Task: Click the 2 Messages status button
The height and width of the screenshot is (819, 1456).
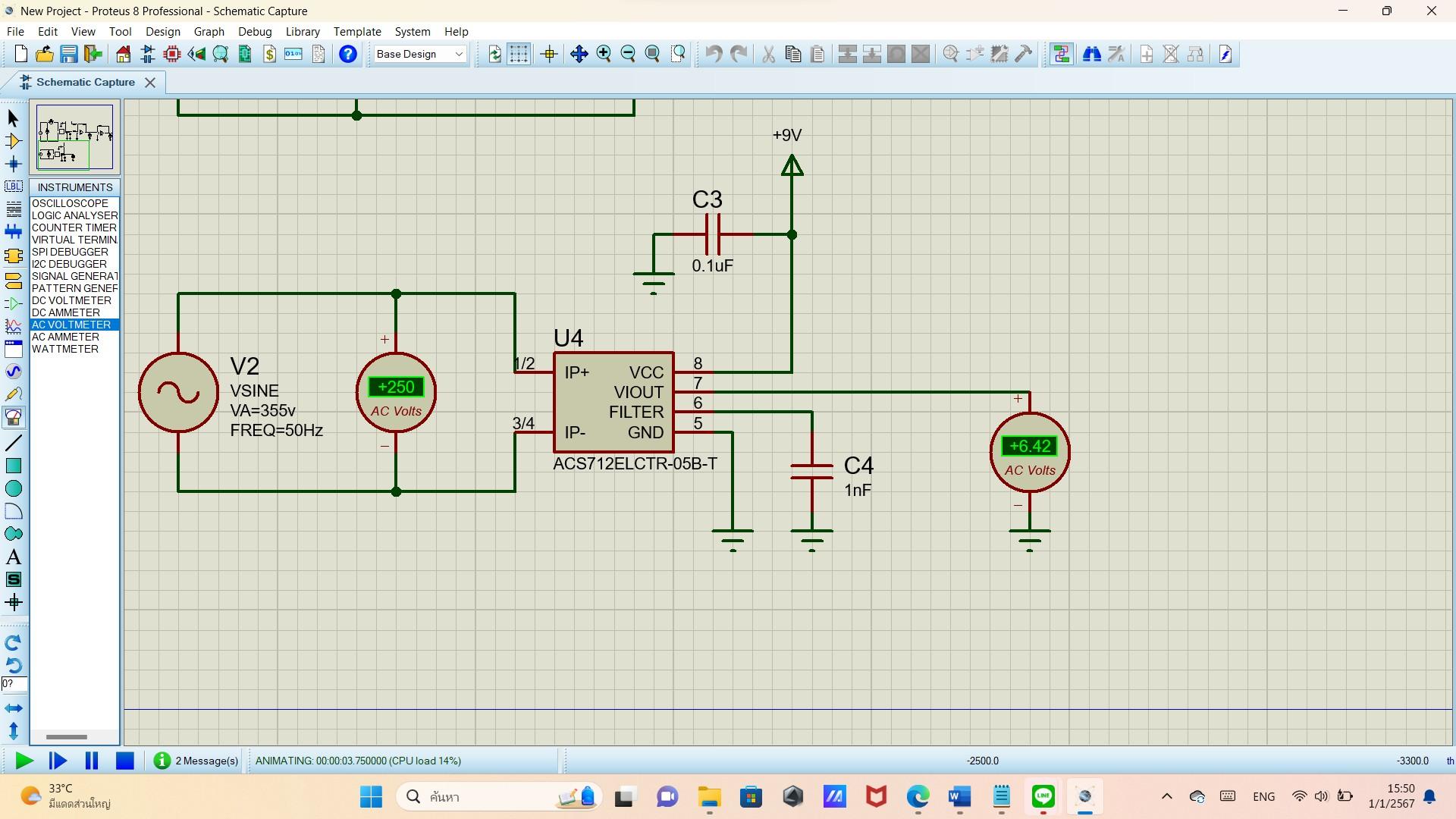Action: tap(196, 761)
